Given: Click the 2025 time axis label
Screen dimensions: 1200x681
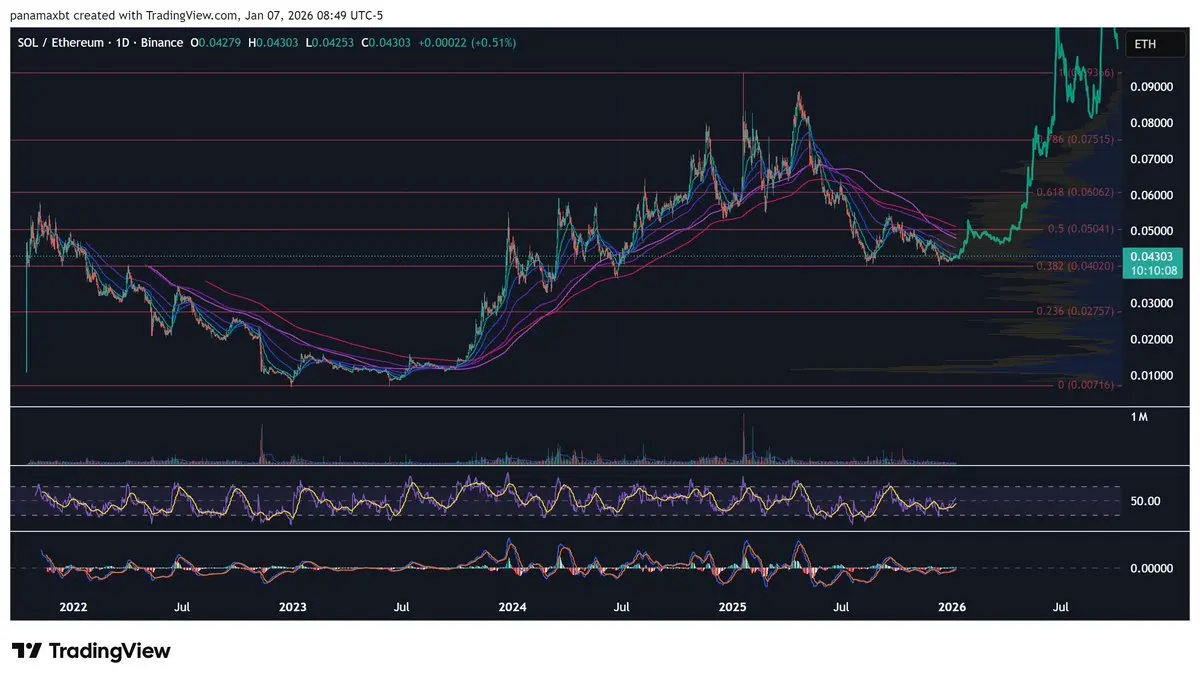Looking at the screenshot, I should (733, 607).
